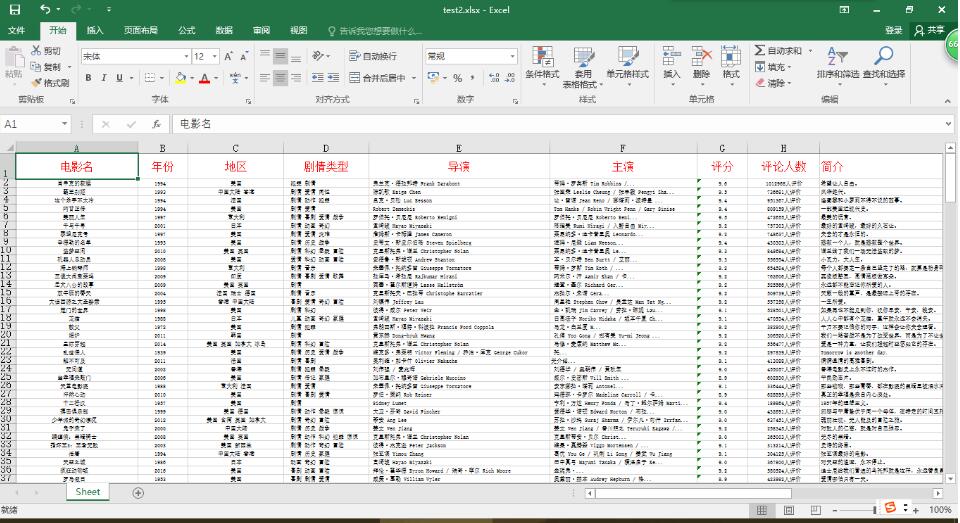The height and width of the screenshot is (523, 960).
Task: Toggle Bold formatting
Action: [88, 78]
